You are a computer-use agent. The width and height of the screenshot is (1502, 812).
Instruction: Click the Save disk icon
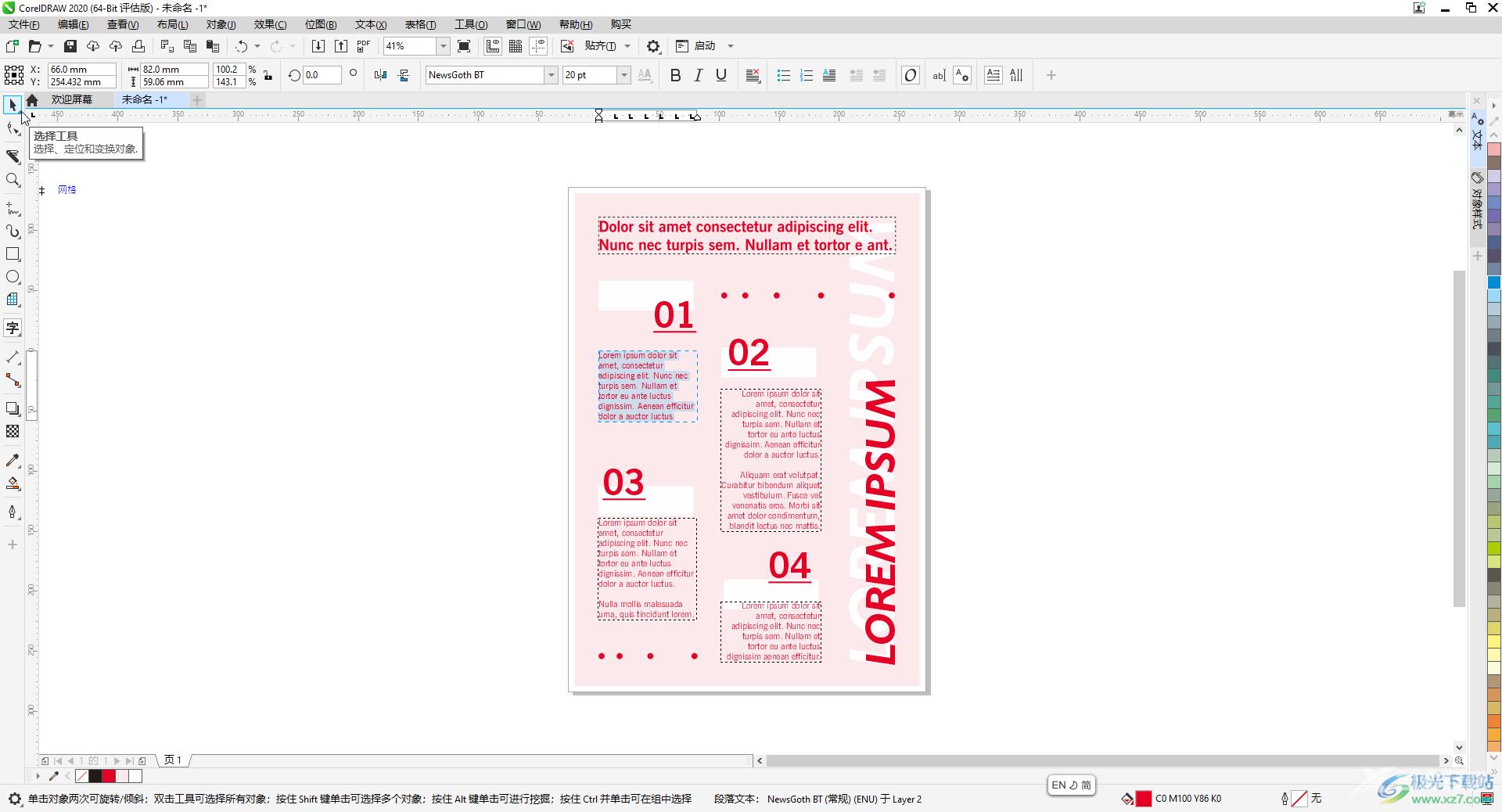(x=70, y=46)
